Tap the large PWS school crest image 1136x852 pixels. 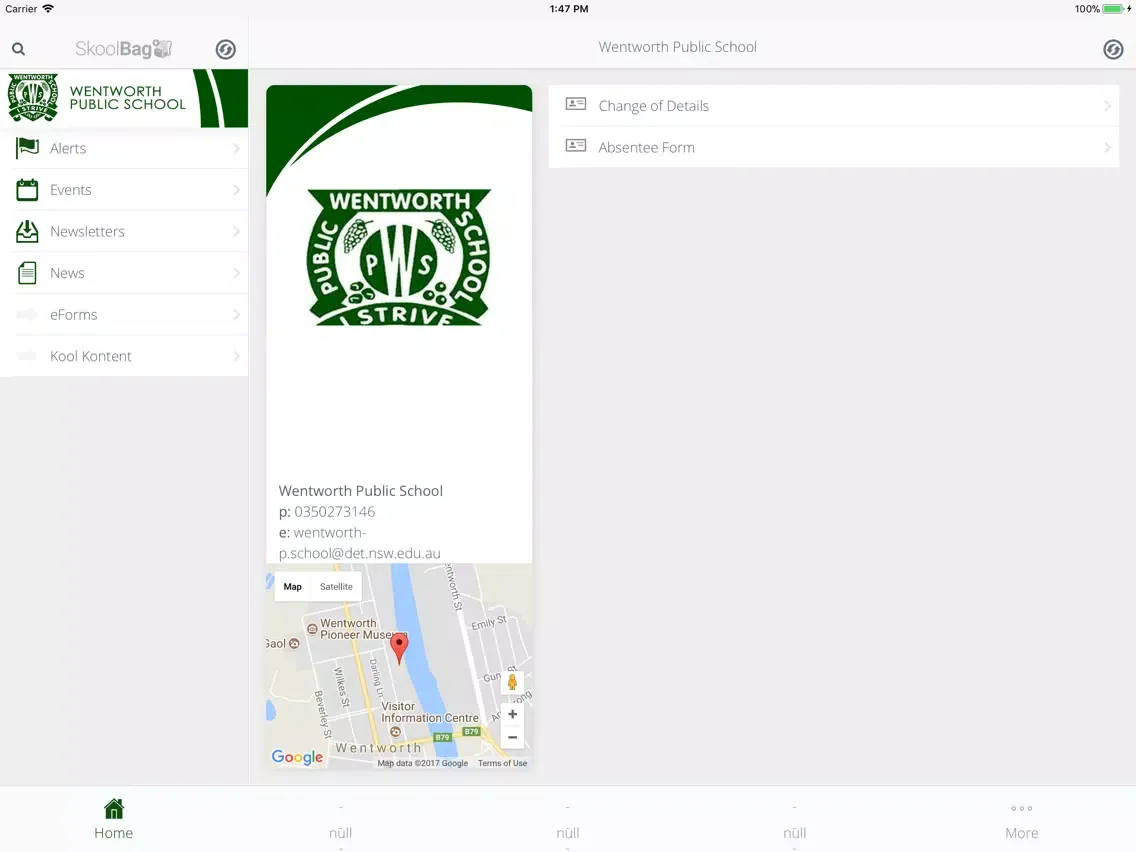pyautogui.click(x=399, y=257)
